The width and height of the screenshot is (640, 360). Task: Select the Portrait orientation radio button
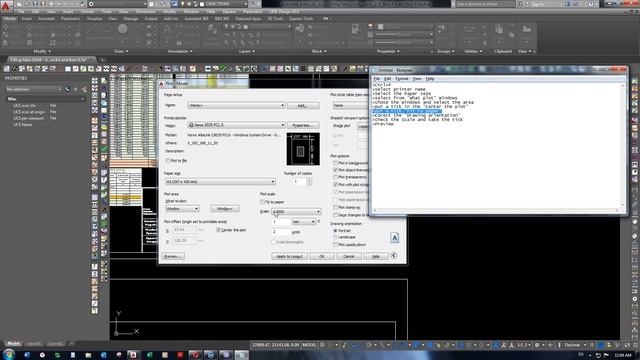point(336,231)
